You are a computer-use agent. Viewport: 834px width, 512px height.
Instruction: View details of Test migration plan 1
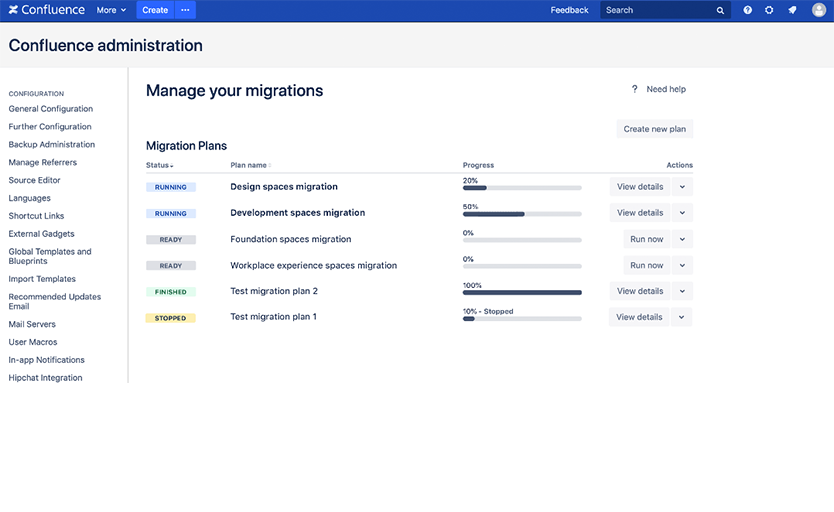click(x=639, y=317)
